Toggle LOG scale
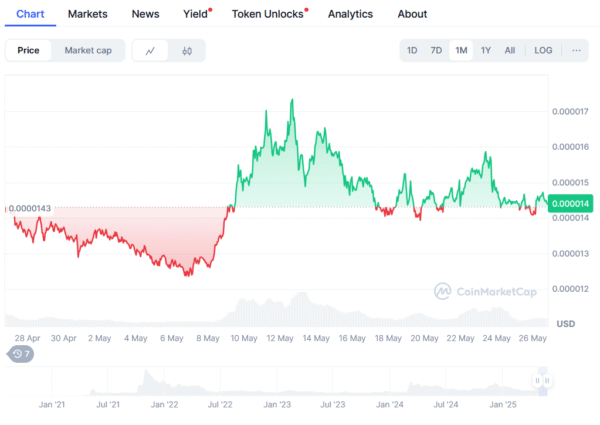600x425 pixels. click(x=543, y=50)
